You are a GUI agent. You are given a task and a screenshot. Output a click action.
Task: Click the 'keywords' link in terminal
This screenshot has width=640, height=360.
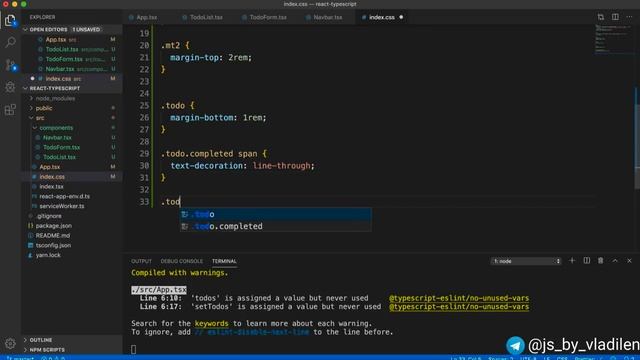coord(211,323)
